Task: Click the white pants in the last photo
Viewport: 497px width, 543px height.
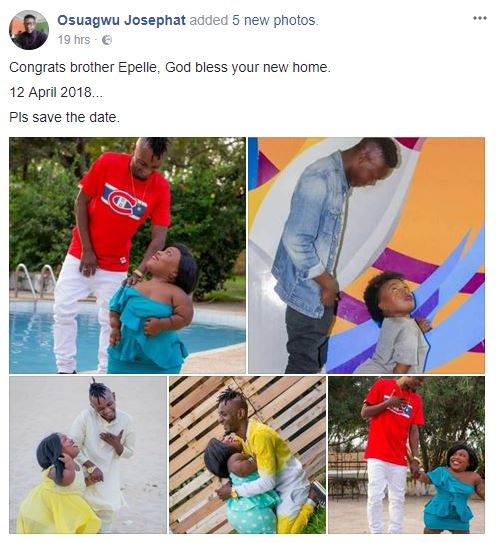Action: (x=387, y=496)
